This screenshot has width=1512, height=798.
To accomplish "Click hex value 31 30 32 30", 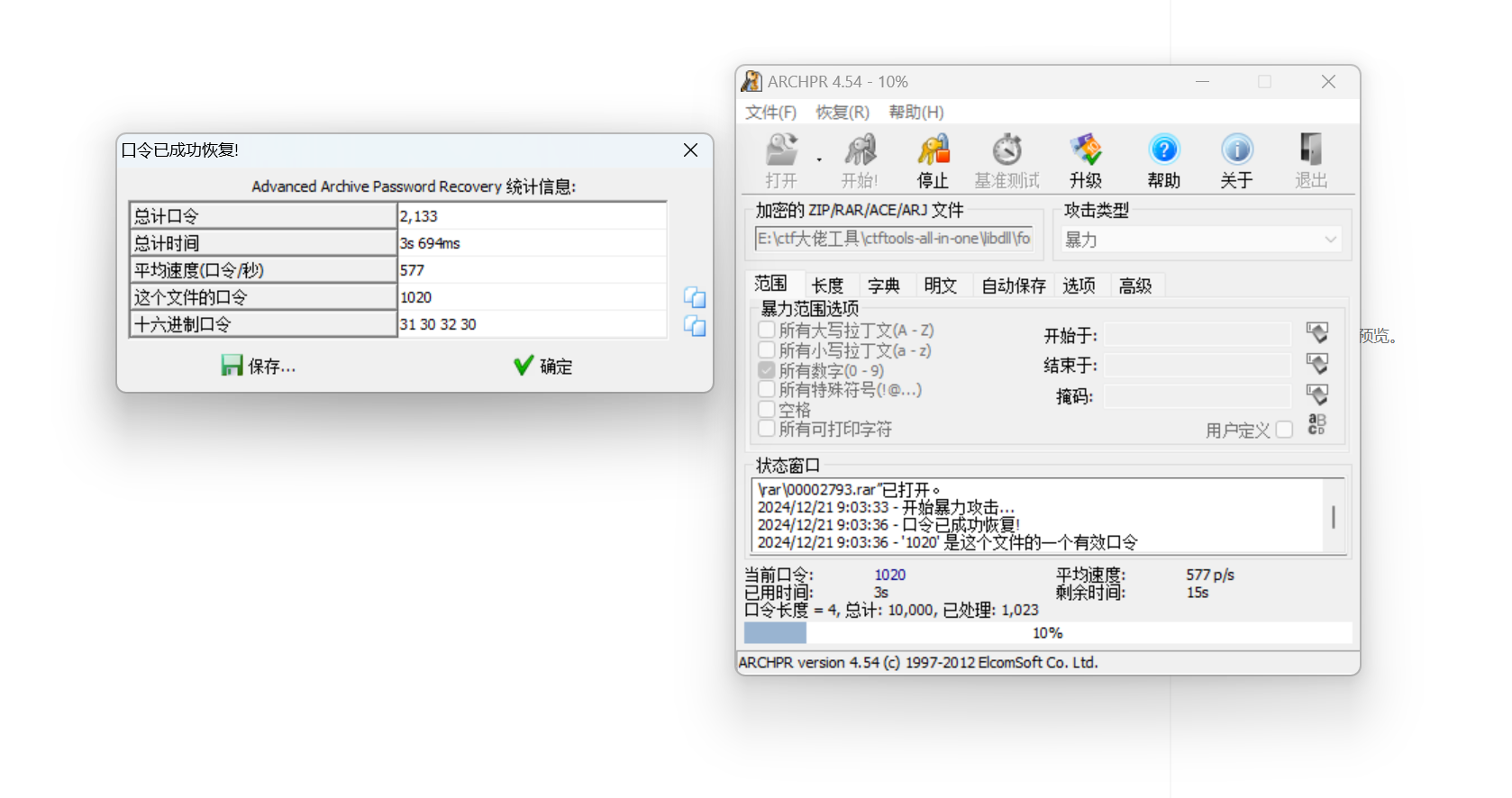I will [x=533, y=324].
